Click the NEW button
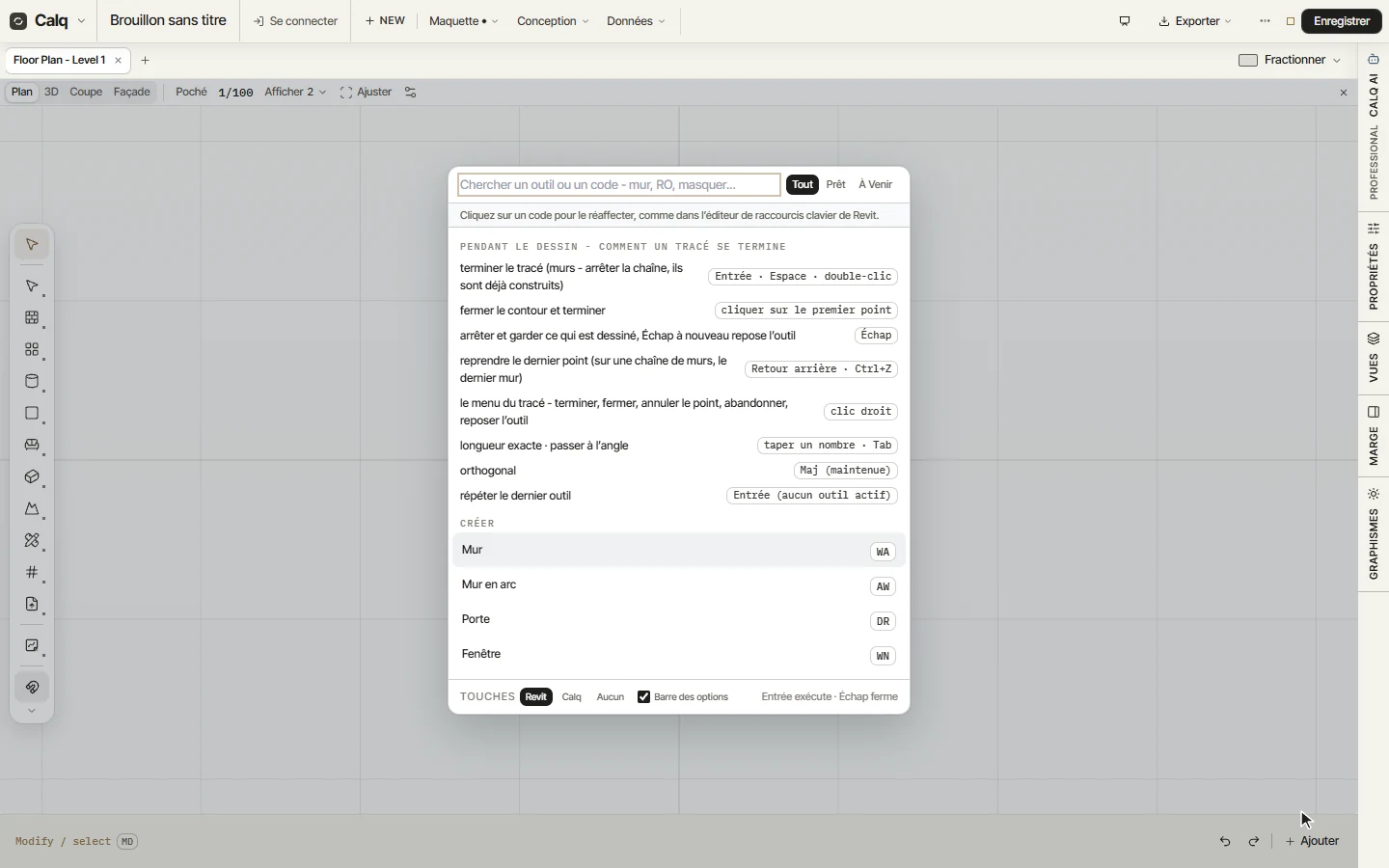 [385, 21]
